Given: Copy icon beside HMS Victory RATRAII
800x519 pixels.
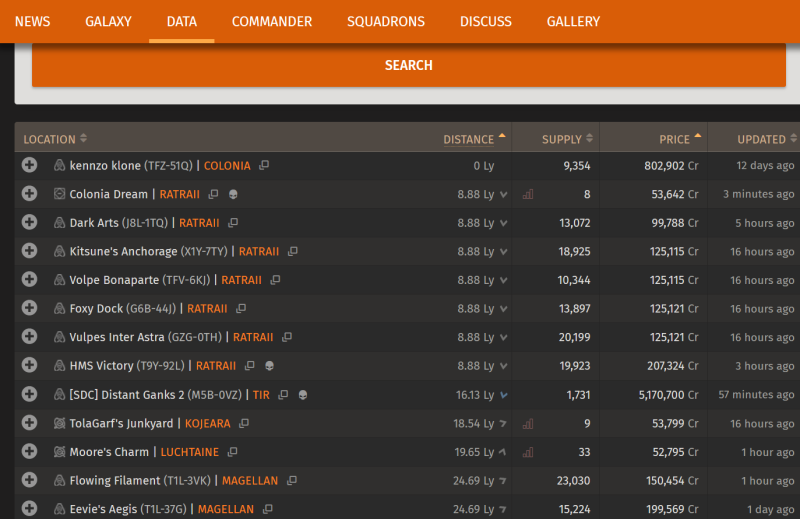Looking at the screenshot, I should tap(249, 365).
